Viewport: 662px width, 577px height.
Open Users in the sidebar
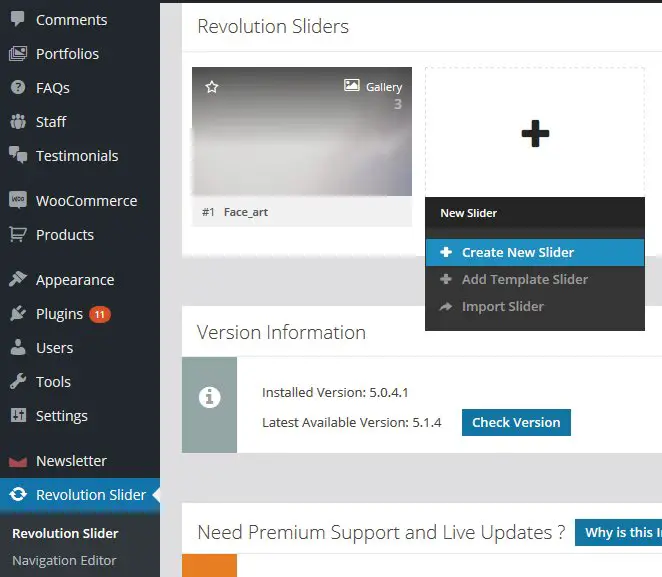click(x=54, y=348)
